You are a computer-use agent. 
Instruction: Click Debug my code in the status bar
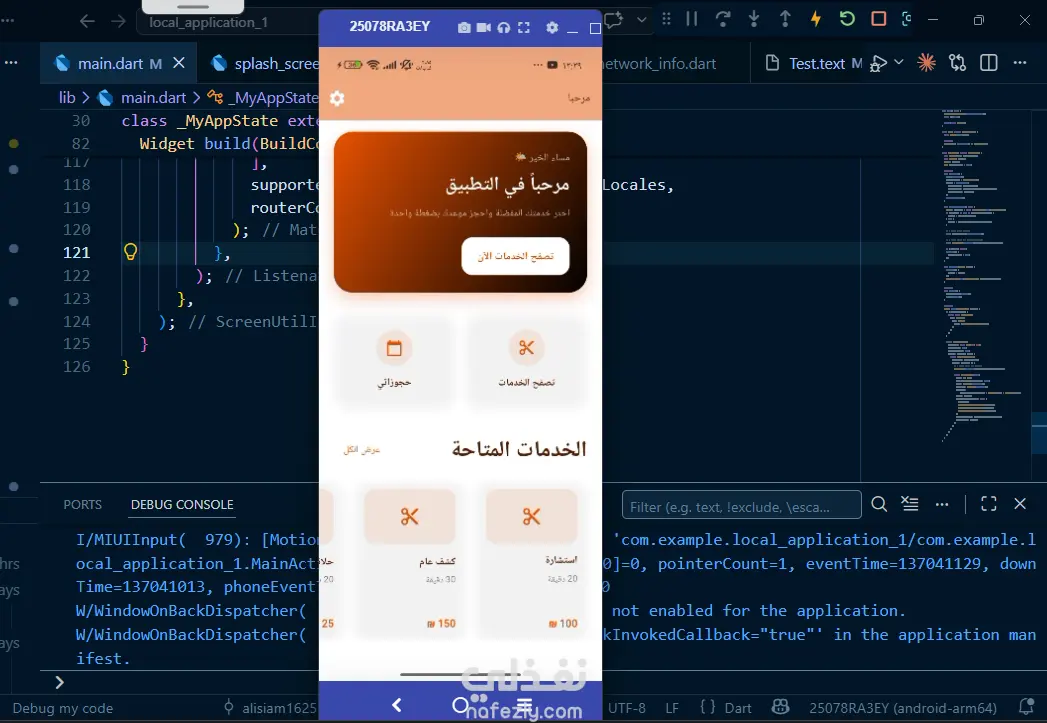click(x=62, y=708)
